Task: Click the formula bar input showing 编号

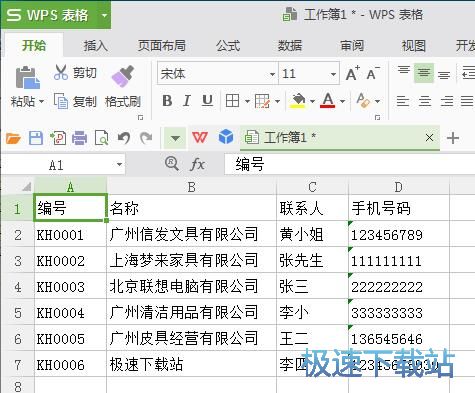Action: 350,164
